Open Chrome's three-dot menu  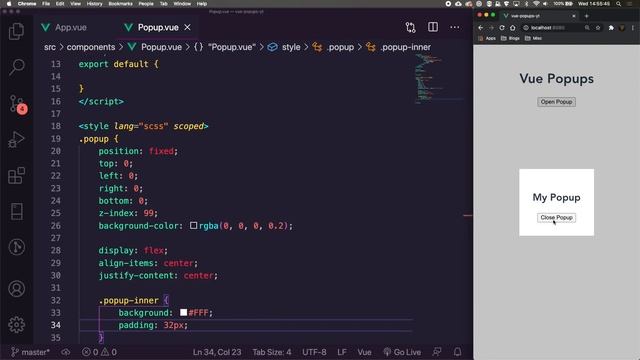633,28
